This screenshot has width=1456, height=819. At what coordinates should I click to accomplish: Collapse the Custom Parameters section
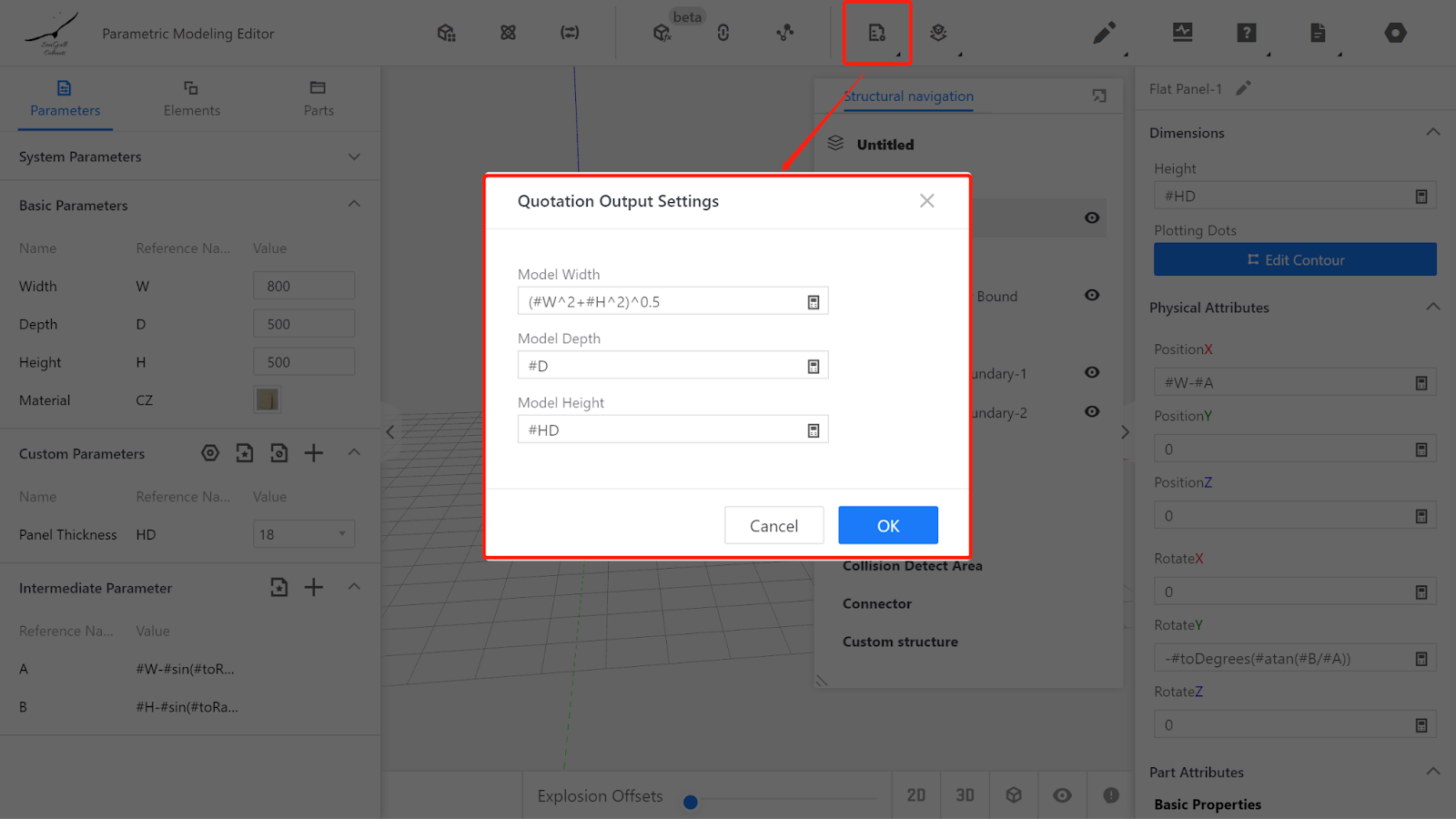tap(354, 452)
